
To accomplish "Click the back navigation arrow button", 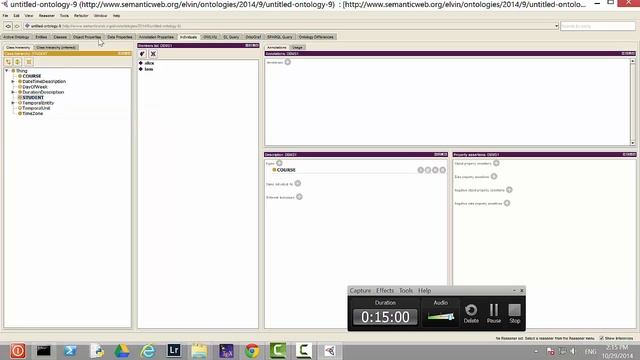I will [x=8, y=26].
